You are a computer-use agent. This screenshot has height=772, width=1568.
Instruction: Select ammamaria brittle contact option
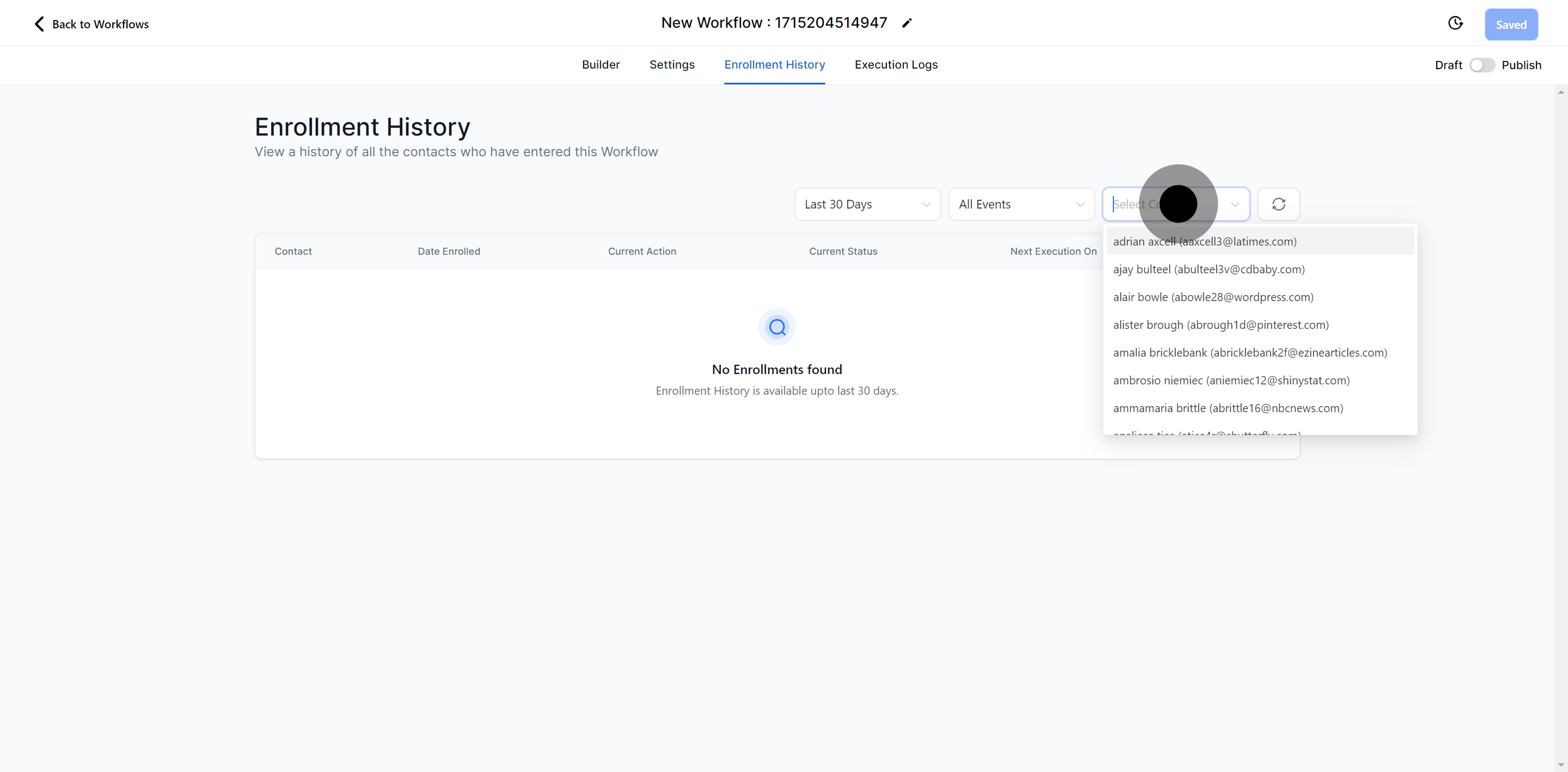coord(1228,408)
